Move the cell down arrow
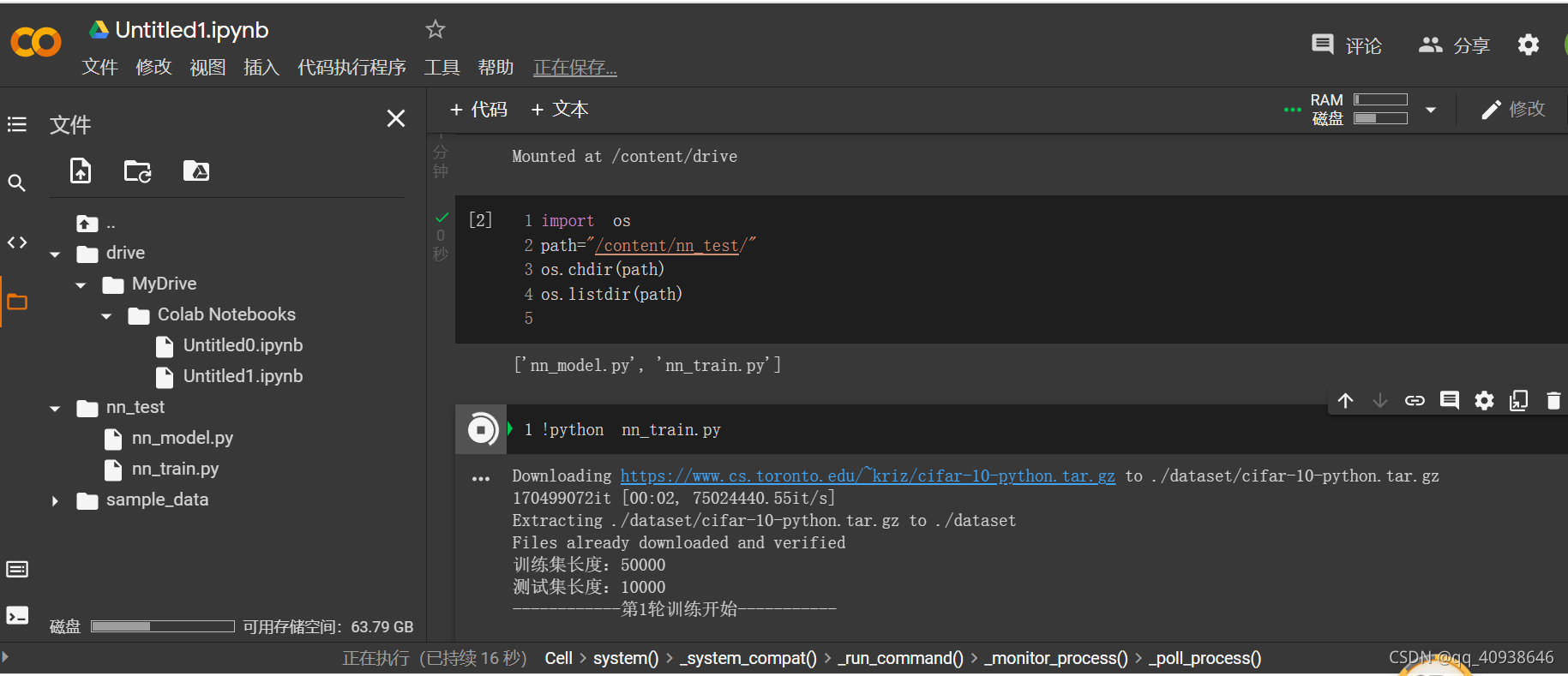 (x=1380, y=400)
